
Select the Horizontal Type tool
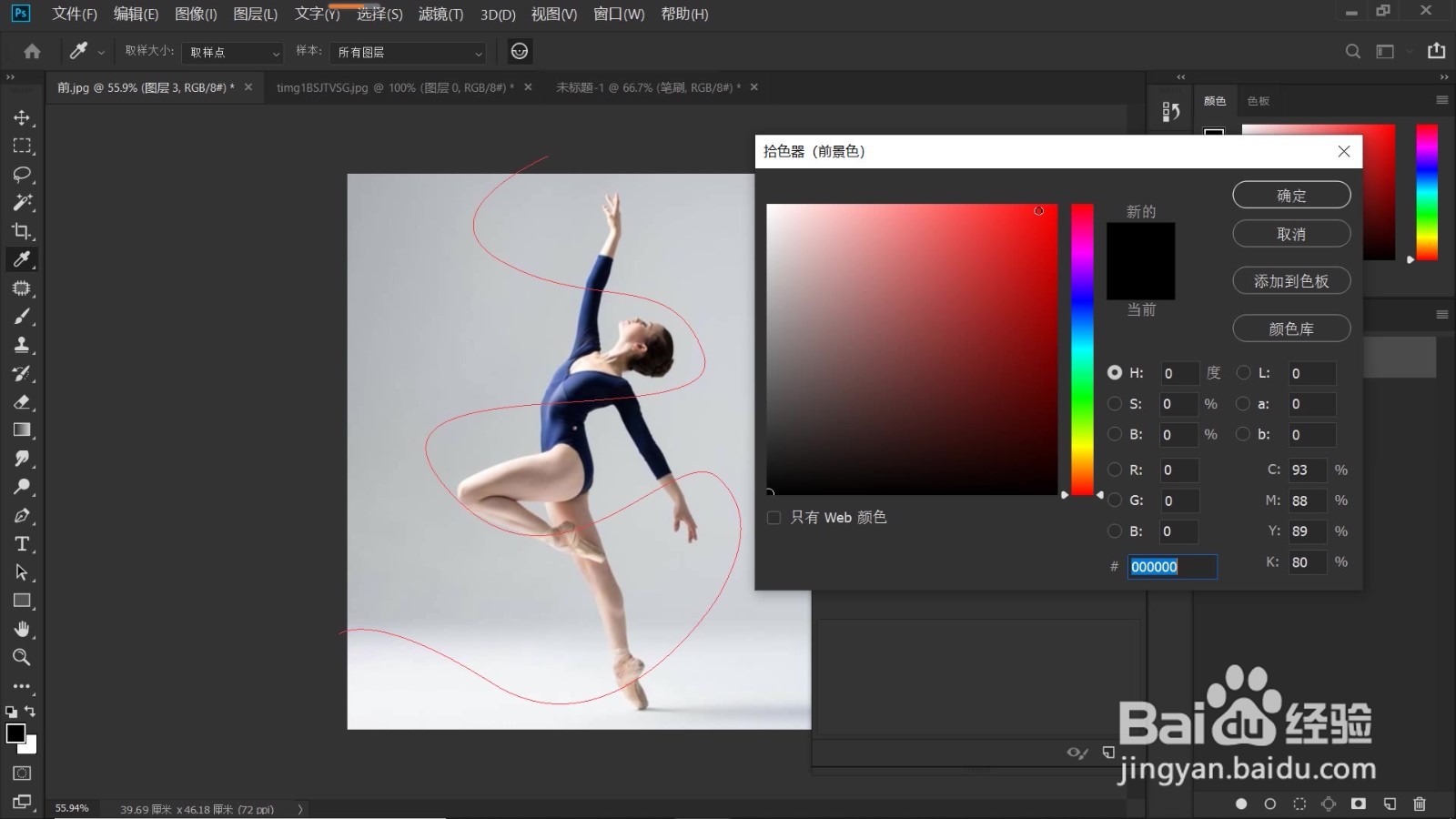pos(22,543)
